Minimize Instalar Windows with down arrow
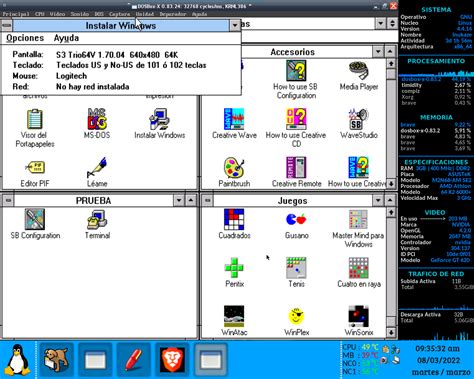The image size is (474, 379). tap(235, 26)
